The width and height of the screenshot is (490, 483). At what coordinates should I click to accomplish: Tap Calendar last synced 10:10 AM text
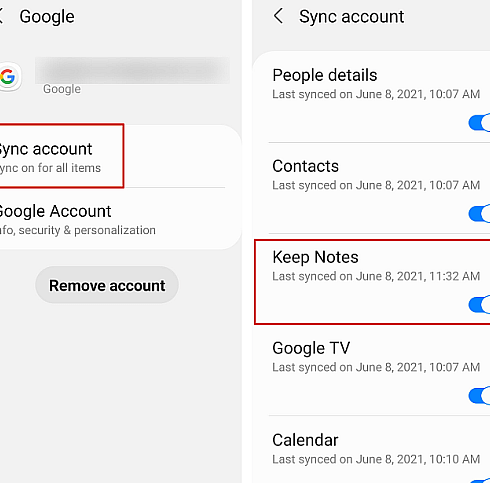click(376, 459)
